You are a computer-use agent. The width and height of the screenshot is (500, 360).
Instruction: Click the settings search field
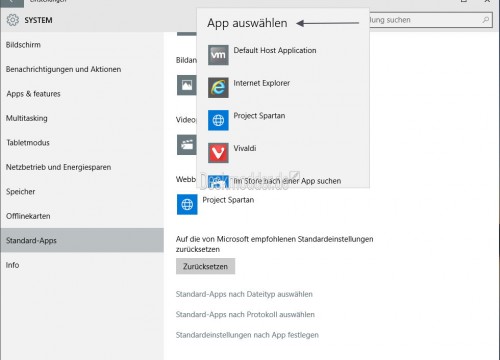[x=430, y=20]
